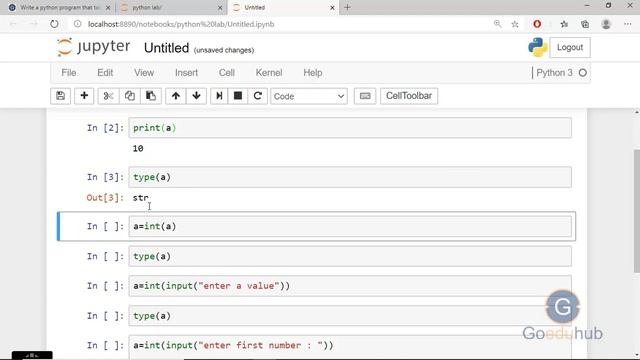Open the Edit menu
640x360 pixels.
[x=105, y=73]
